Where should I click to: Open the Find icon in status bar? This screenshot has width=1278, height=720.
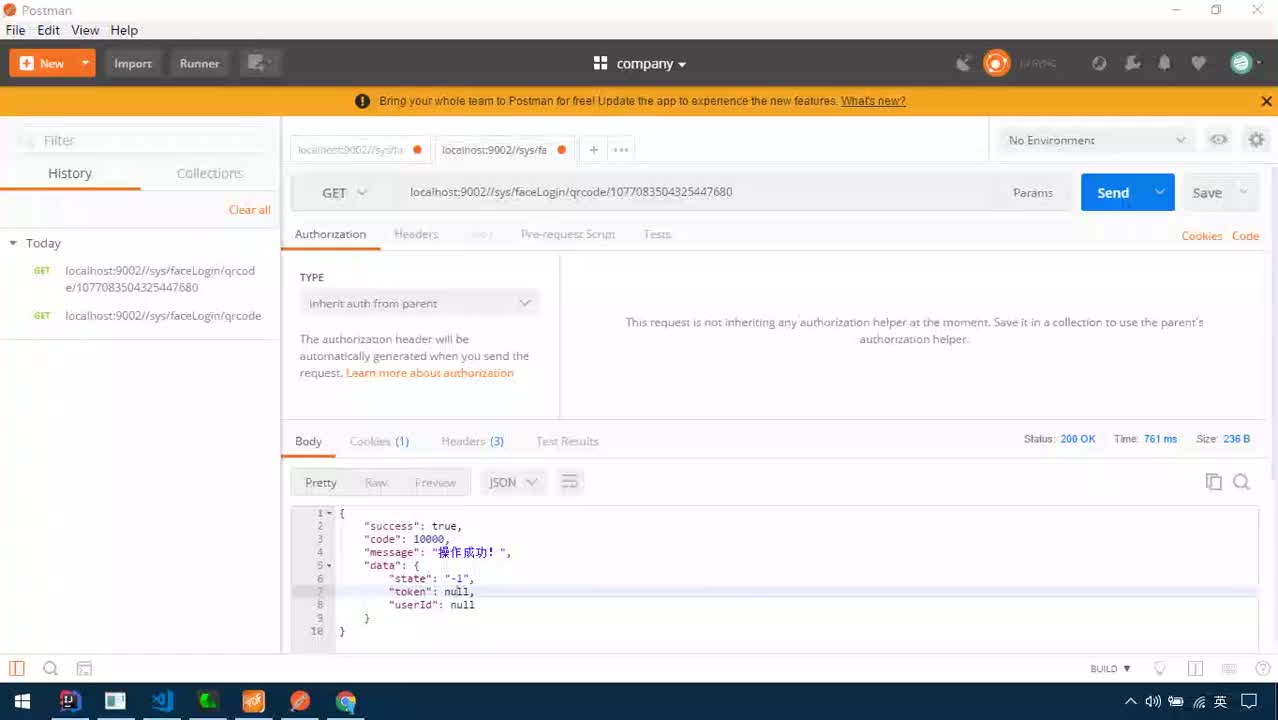(50, 669)
